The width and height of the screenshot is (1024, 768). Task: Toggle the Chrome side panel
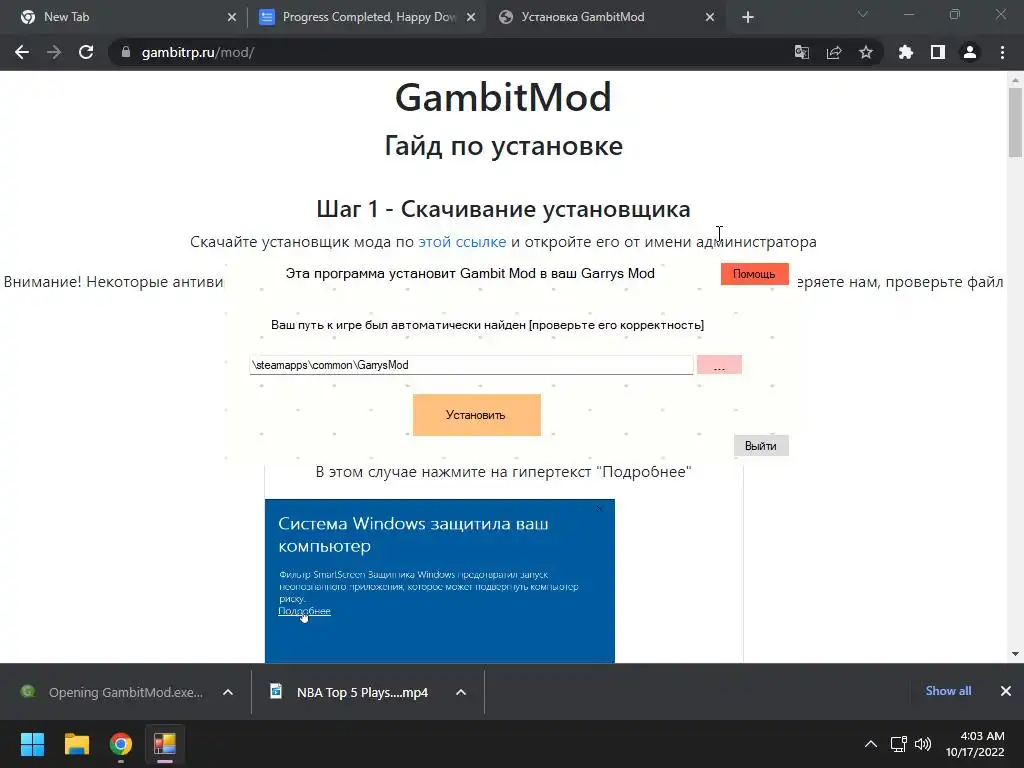937,52
